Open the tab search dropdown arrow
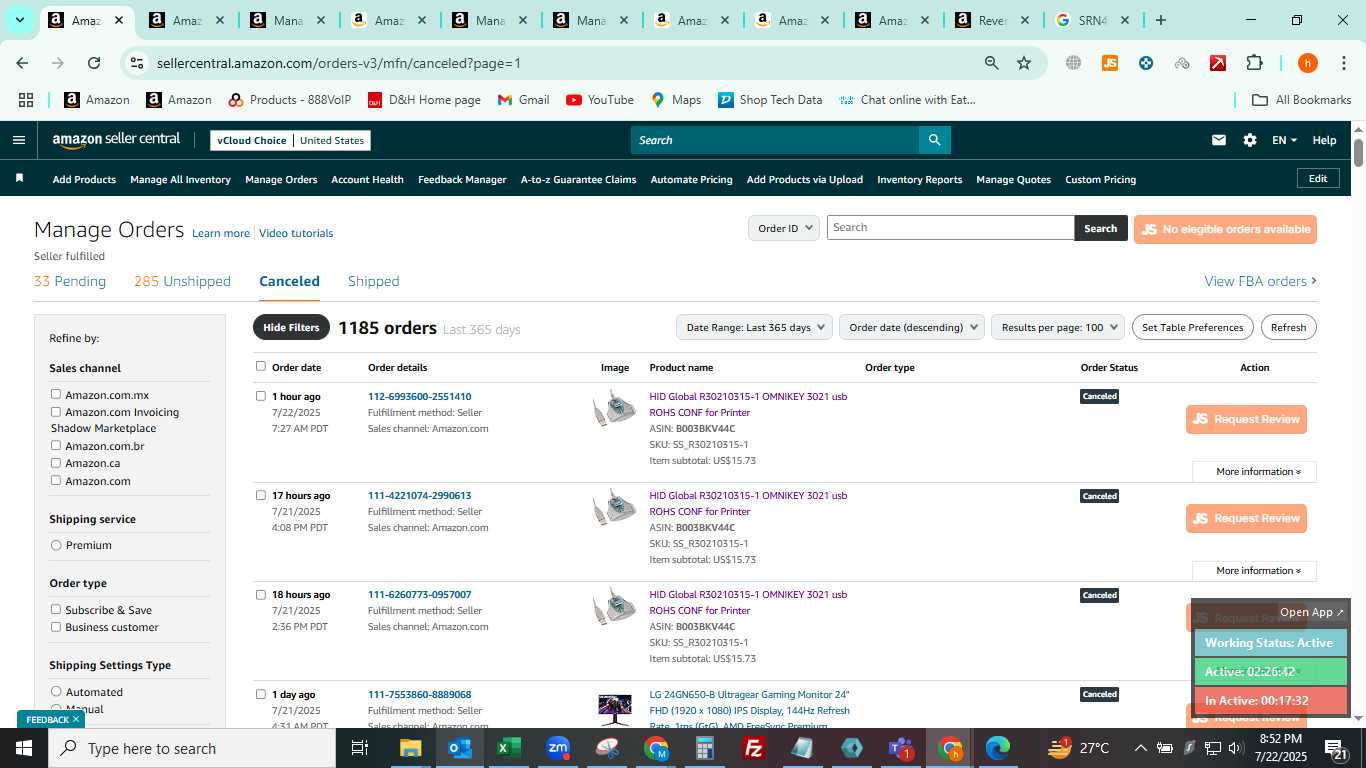The image size is (1366, 768). 19,20
